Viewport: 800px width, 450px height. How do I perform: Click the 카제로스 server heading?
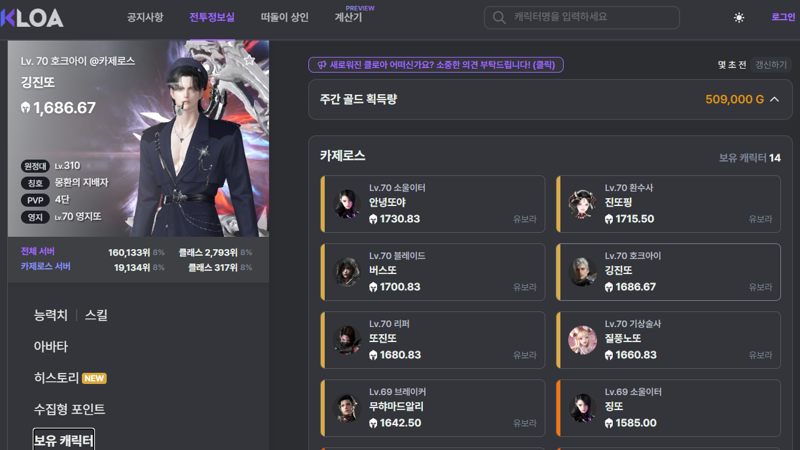[342, 156]
